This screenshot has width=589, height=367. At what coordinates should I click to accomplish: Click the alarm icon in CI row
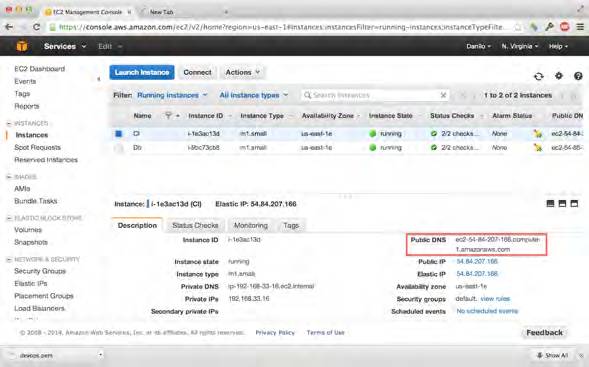pyautogui.click(x=538, y=134)
